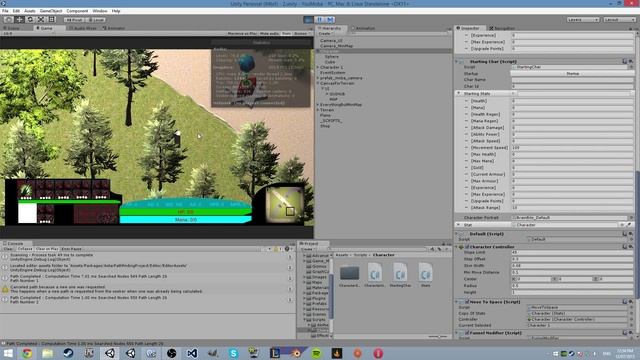Toggle the Local handle rotation button
The width and height of the screenshot is (640, 360).
[96, 20]
